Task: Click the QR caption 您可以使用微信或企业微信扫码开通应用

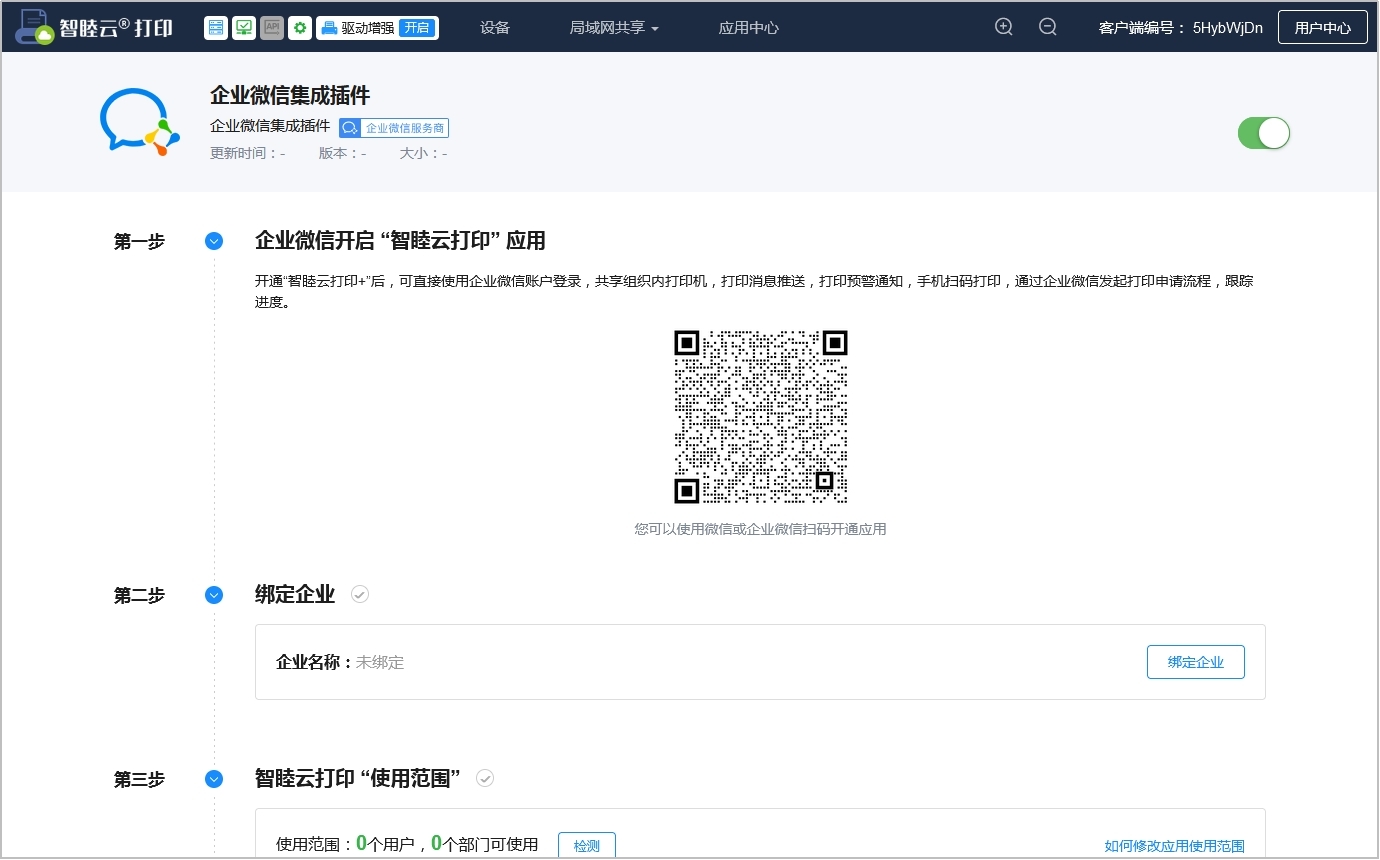Action: 760,529
